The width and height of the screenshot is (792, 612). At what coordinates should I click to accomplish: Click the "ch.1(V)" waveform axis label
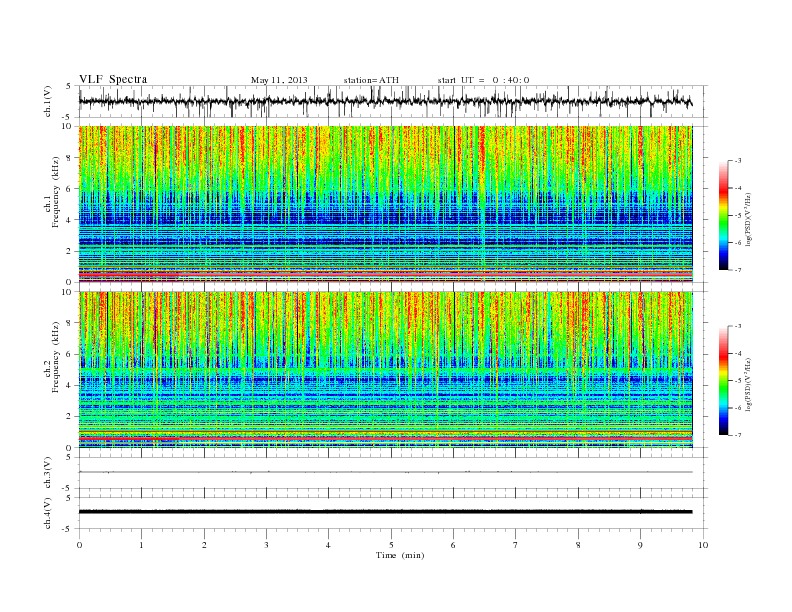coord(48,101)
